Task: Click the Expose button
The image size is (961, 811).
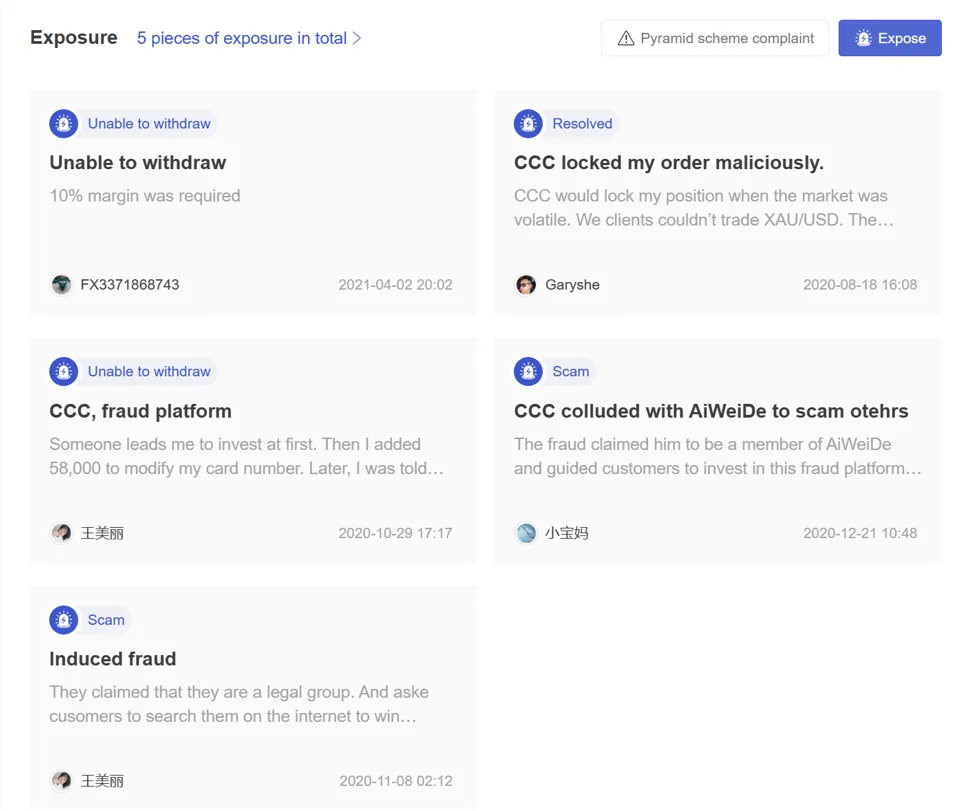Action: point(889,38)
